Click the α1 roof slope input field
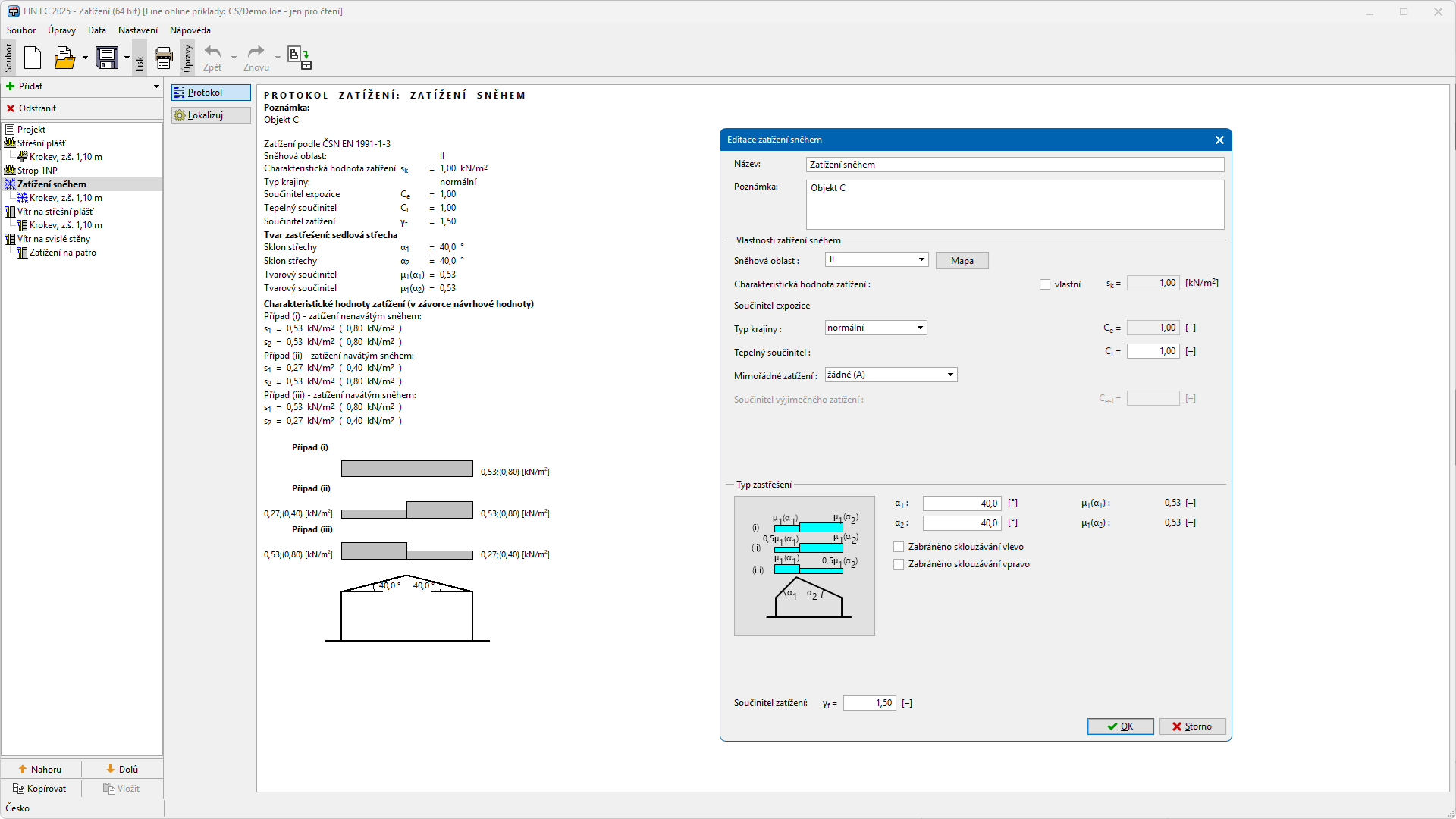1456x819 pixels. point(962,504)
